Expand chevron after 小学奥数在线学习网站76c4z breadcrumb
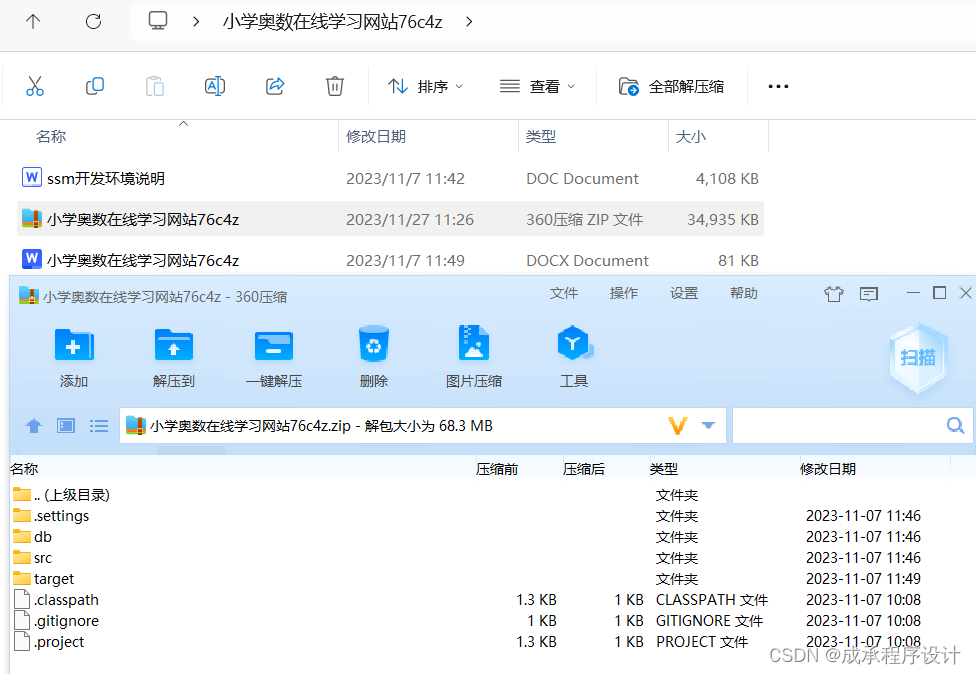Screen dimensions: 976x674 [x=469, y=22]
